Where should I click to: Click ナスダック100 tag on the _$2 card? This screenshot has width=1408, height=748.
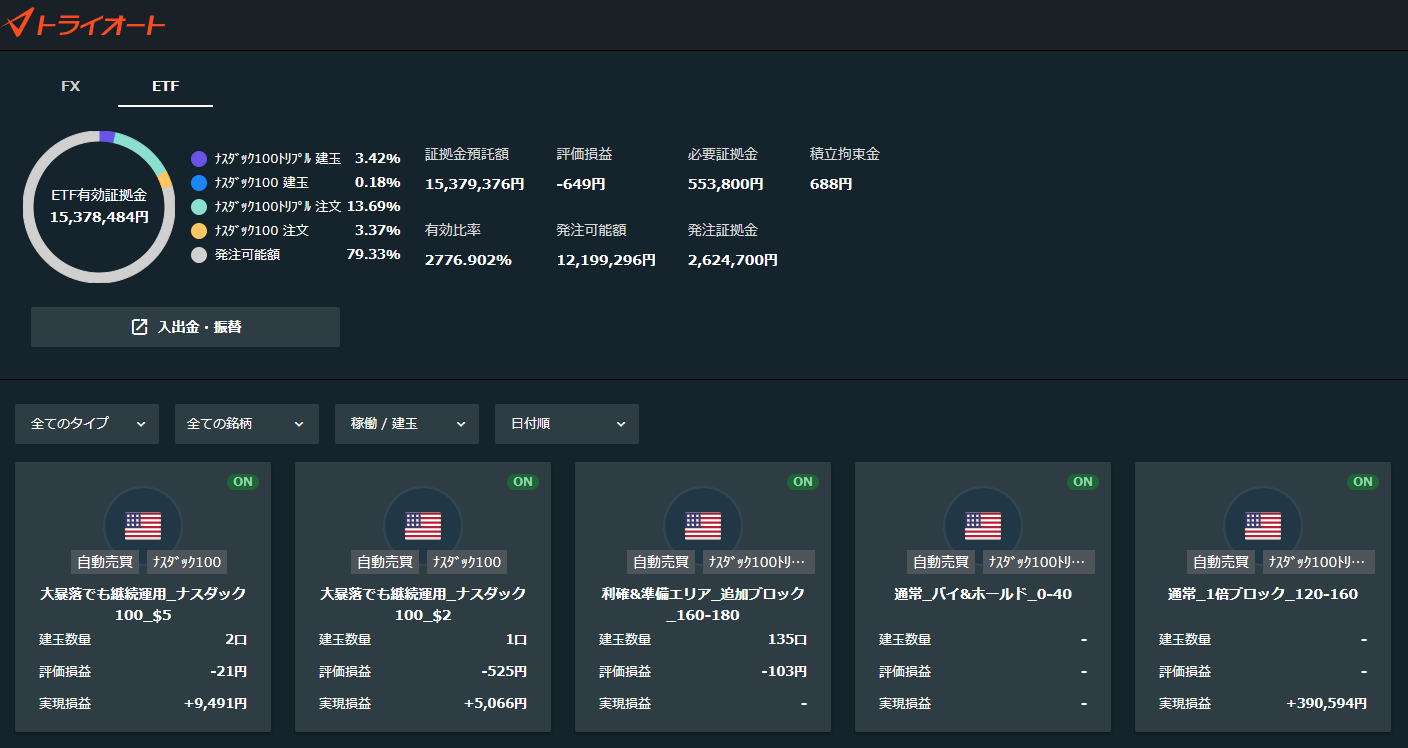[x=467, y=562]
